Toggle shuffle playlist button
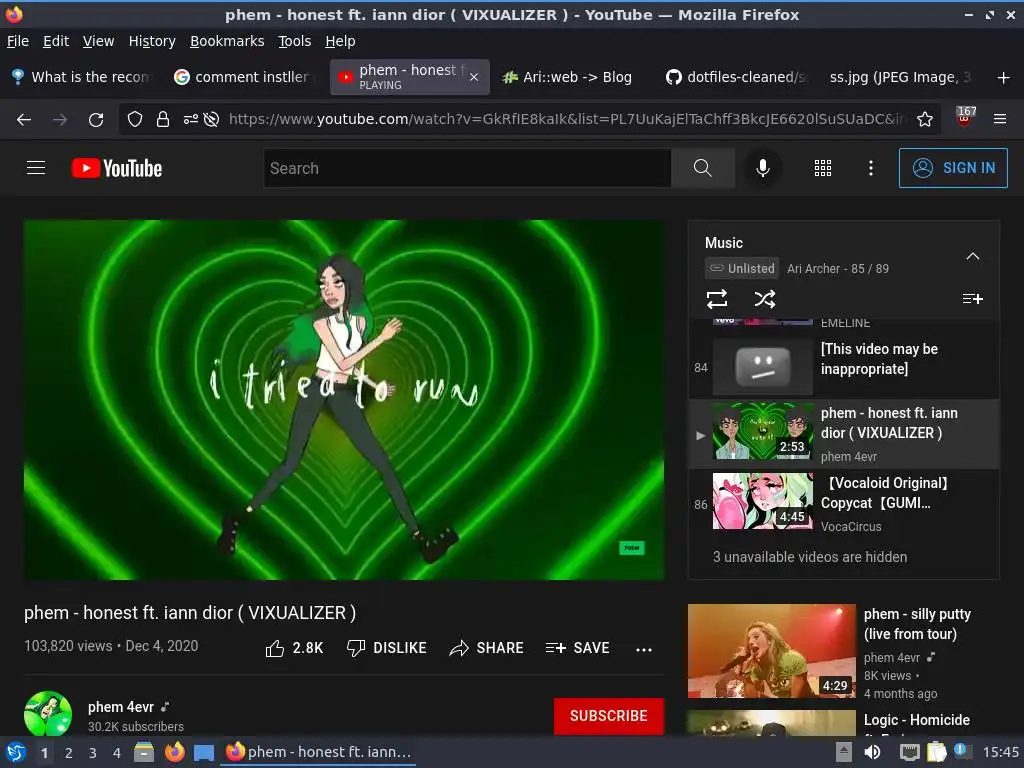Screen dimensions: 1024x768 coord(765,299)
